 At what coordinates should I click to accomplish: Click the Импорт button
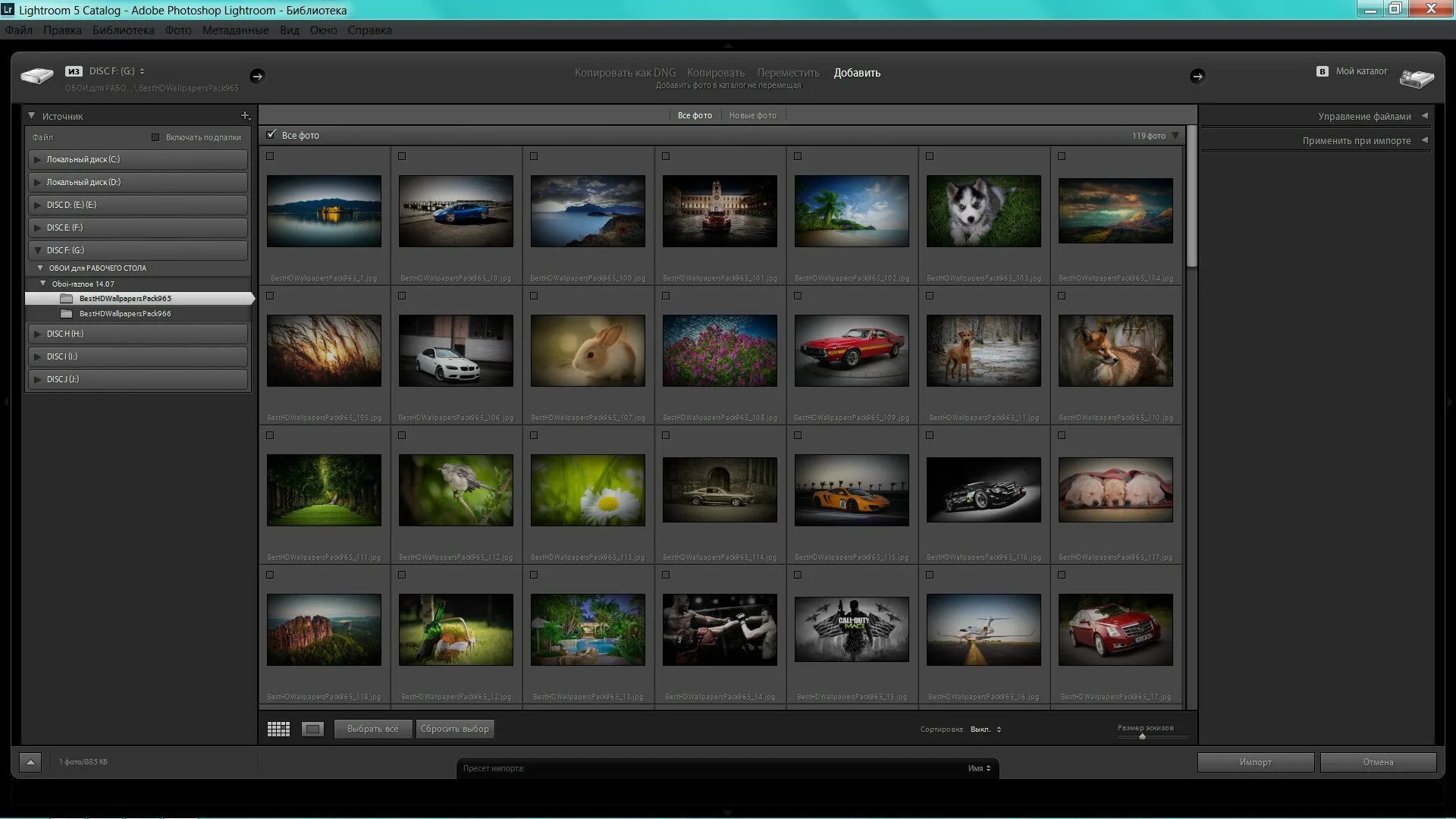tap(1255, 762)
